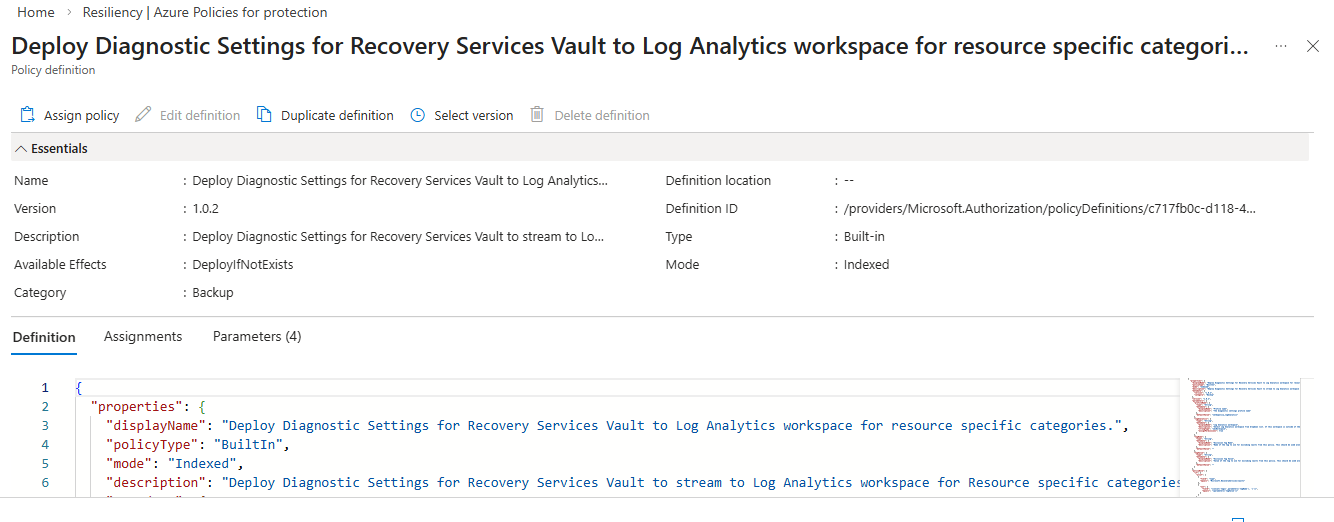This screenshot has width=1334, height=522.
Task: Click Select version button text
Action: pos(473,116)
